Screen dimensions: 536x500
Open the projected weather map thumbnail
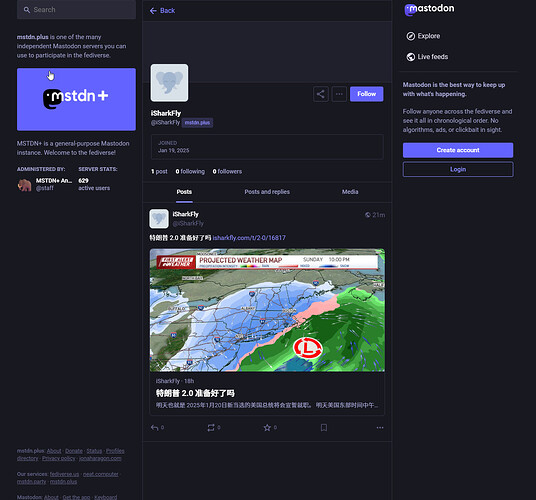coord(267,310)
